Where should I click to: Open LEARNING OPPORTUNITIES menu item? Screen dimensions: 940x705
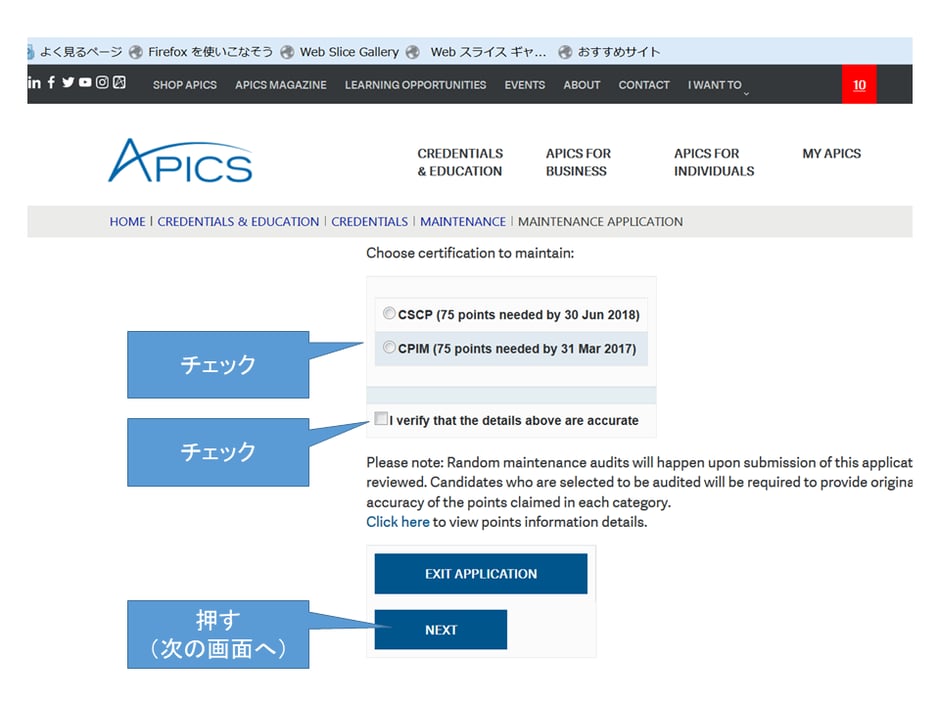pyautogui.click(x=415, y=85)
